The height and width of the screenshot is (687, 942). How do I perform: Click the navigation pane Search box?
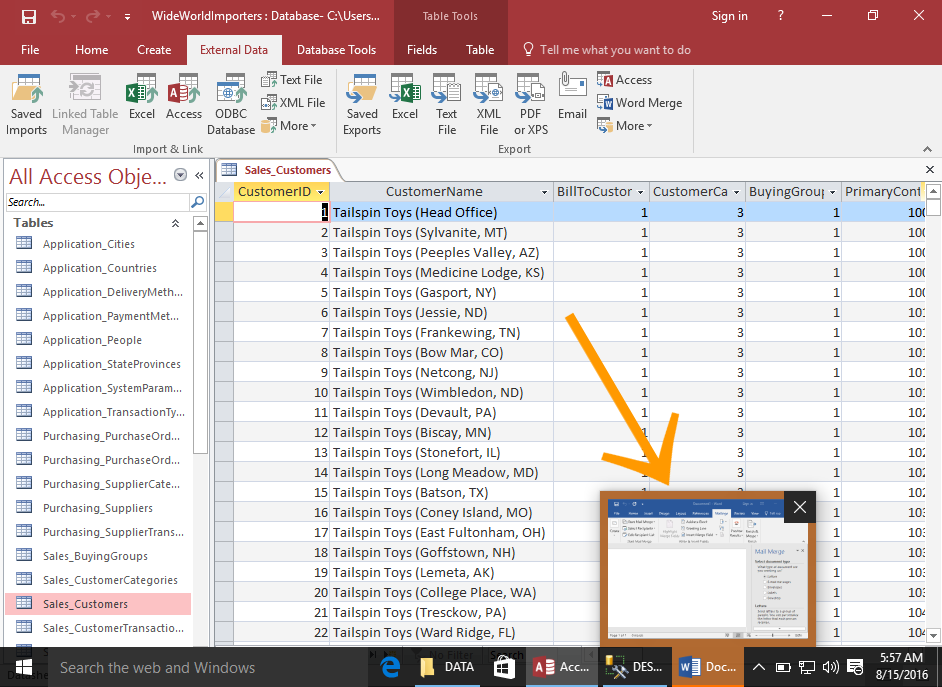pyautogui.click(x=98, y=202)
